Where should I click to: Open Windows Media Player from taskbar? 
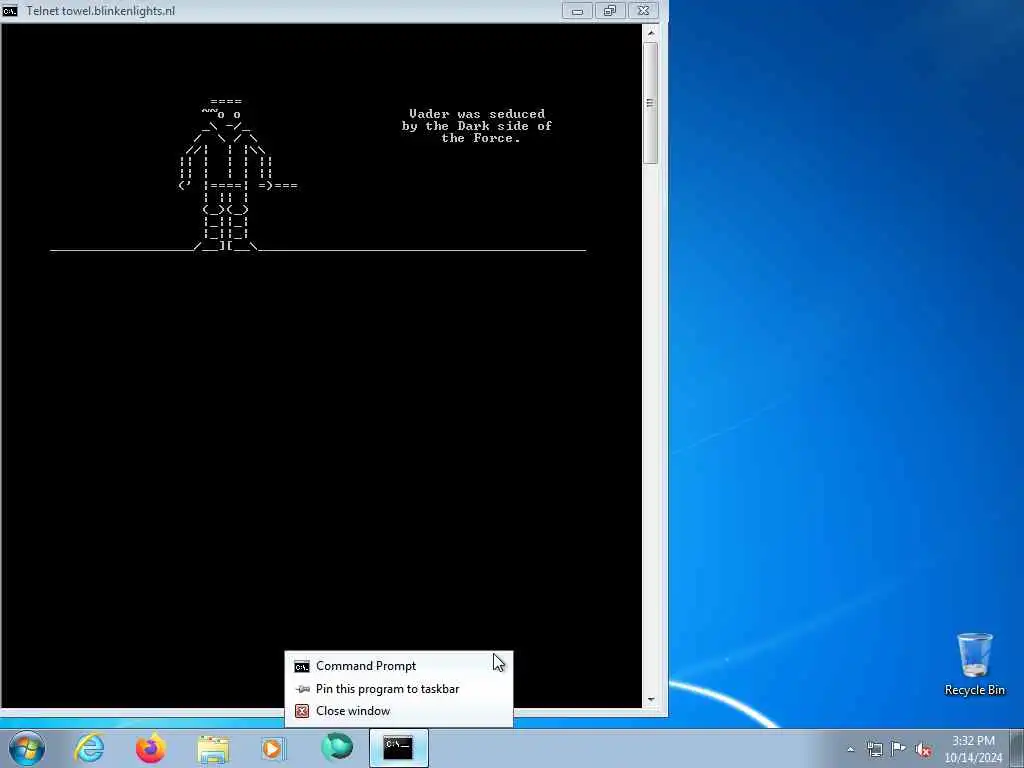(274, 749)
